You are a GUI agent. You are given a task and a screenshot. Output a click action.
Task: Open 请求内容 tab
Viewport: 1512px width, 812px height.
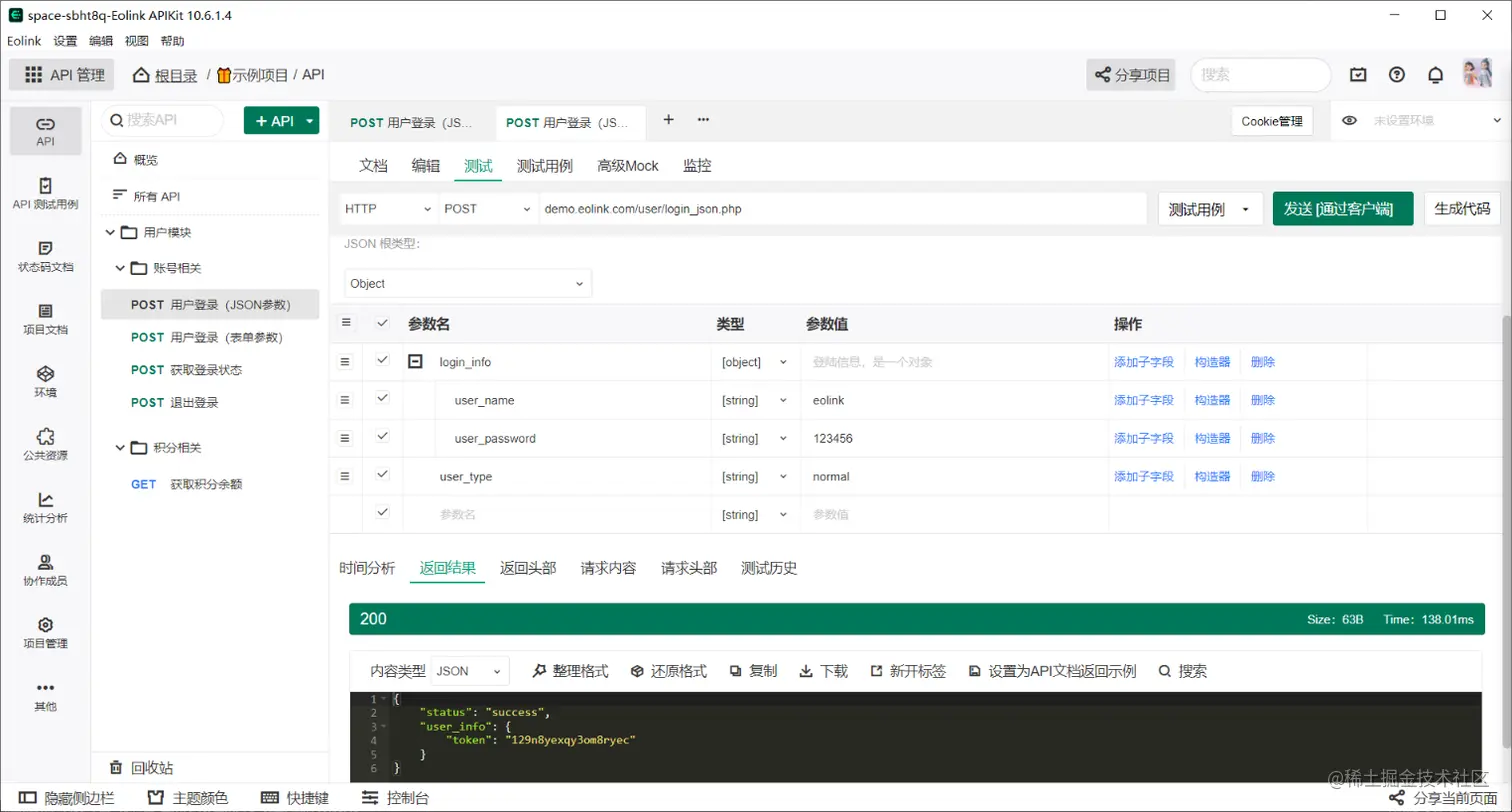coord(608,568)
